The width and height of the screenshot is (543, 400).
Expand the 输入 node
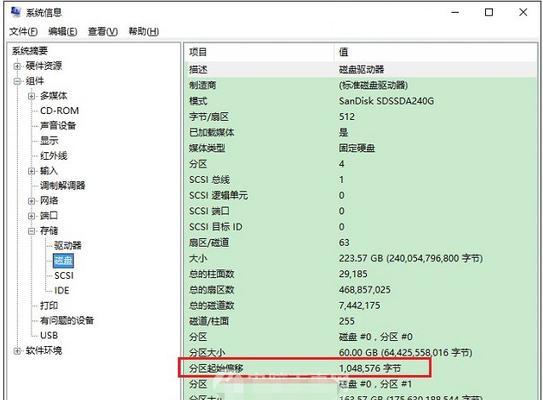coord(32,171)
